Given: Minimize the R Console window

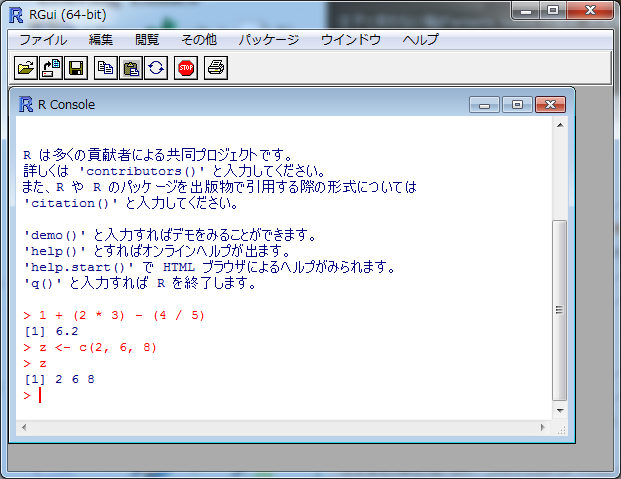Looking at the screenshot, I should point(484,105).
